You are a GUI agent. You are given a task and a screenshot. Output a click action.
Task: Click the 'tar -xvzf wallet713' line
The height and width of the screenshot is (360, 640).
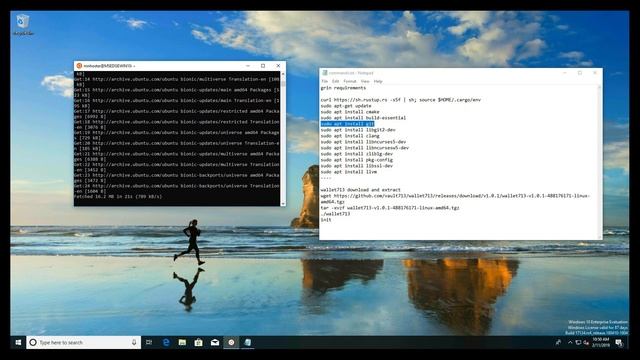(390, 208)
